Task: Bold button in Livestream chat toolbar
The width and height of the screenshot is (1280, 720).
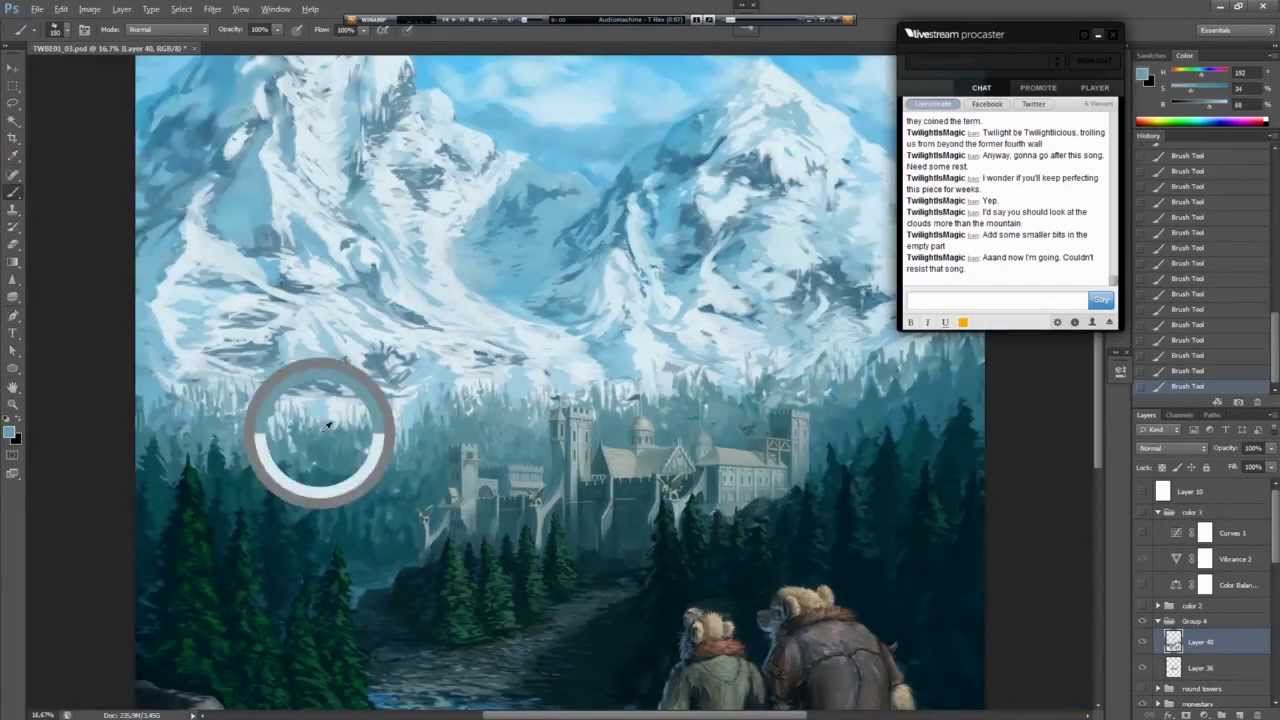Action: [910, 322]
